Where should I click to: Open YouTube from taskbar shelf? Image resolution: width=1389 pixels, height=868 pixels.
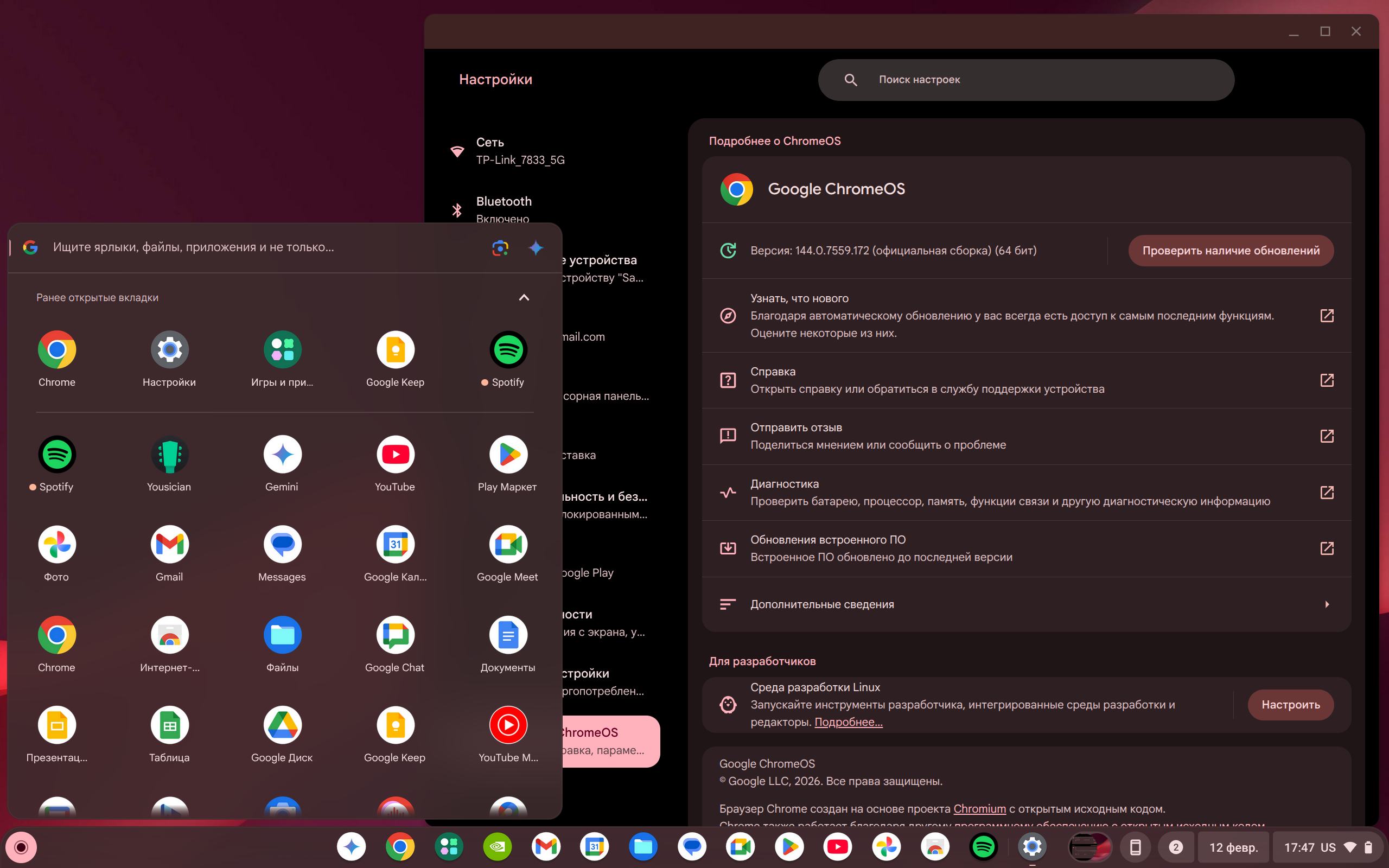point(837,847)
